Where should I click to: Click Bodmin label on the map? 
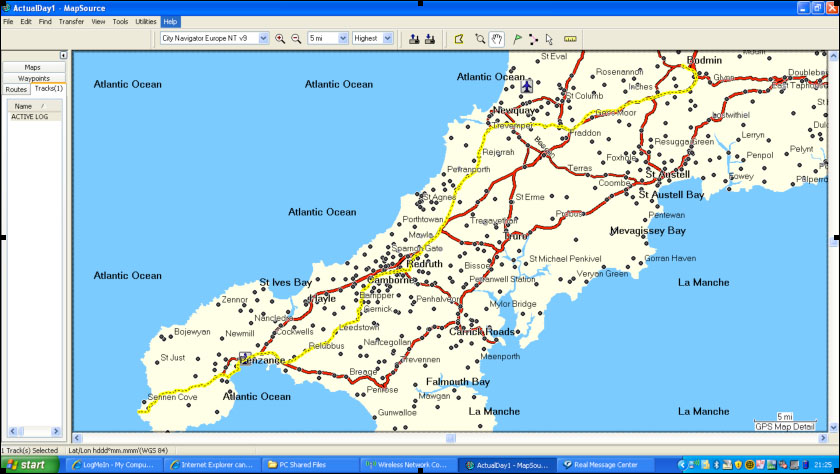pos(704,60)
